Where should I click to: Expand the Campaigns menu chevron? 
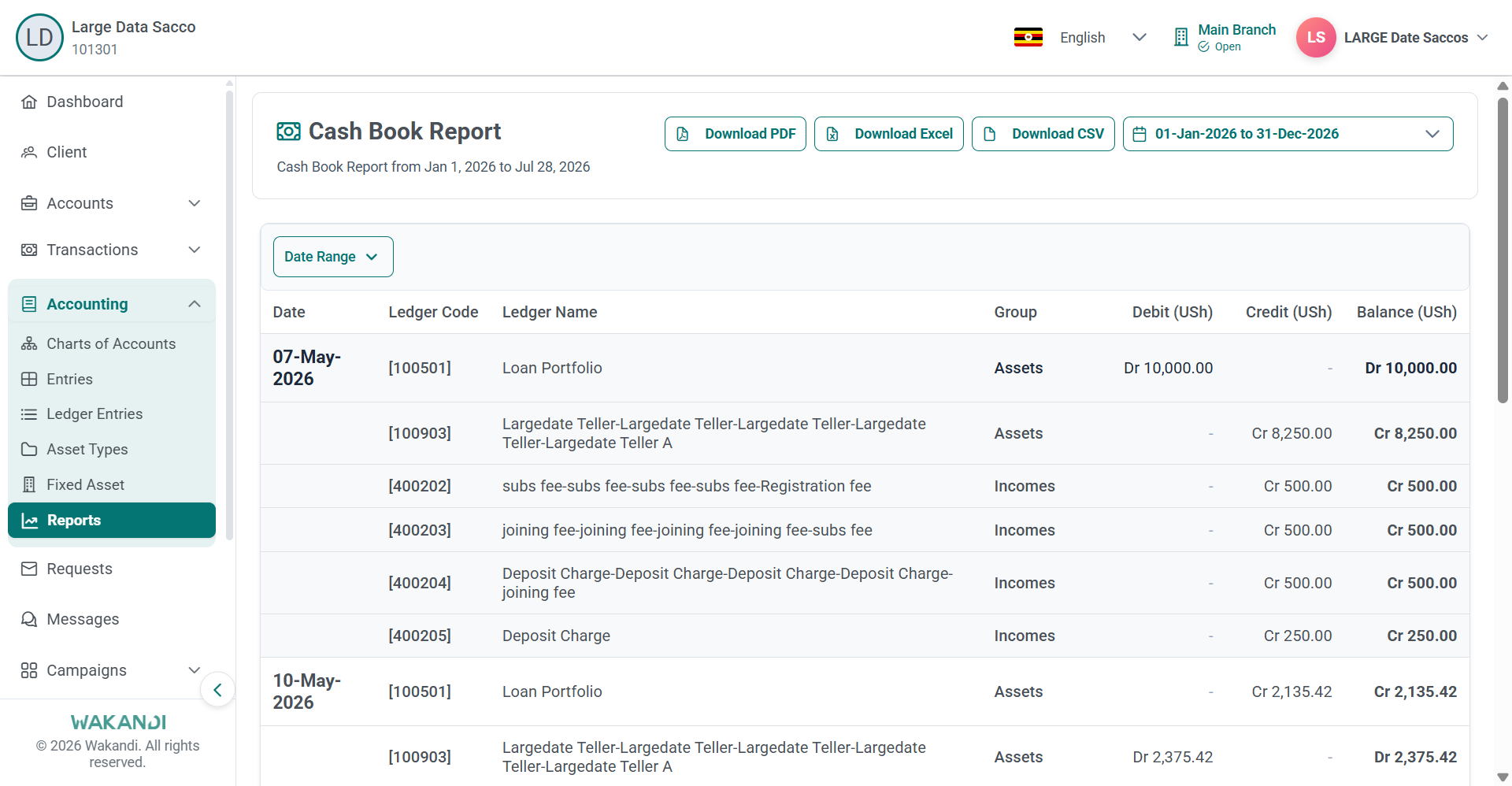pyautogui.click(x=195, y=670)
